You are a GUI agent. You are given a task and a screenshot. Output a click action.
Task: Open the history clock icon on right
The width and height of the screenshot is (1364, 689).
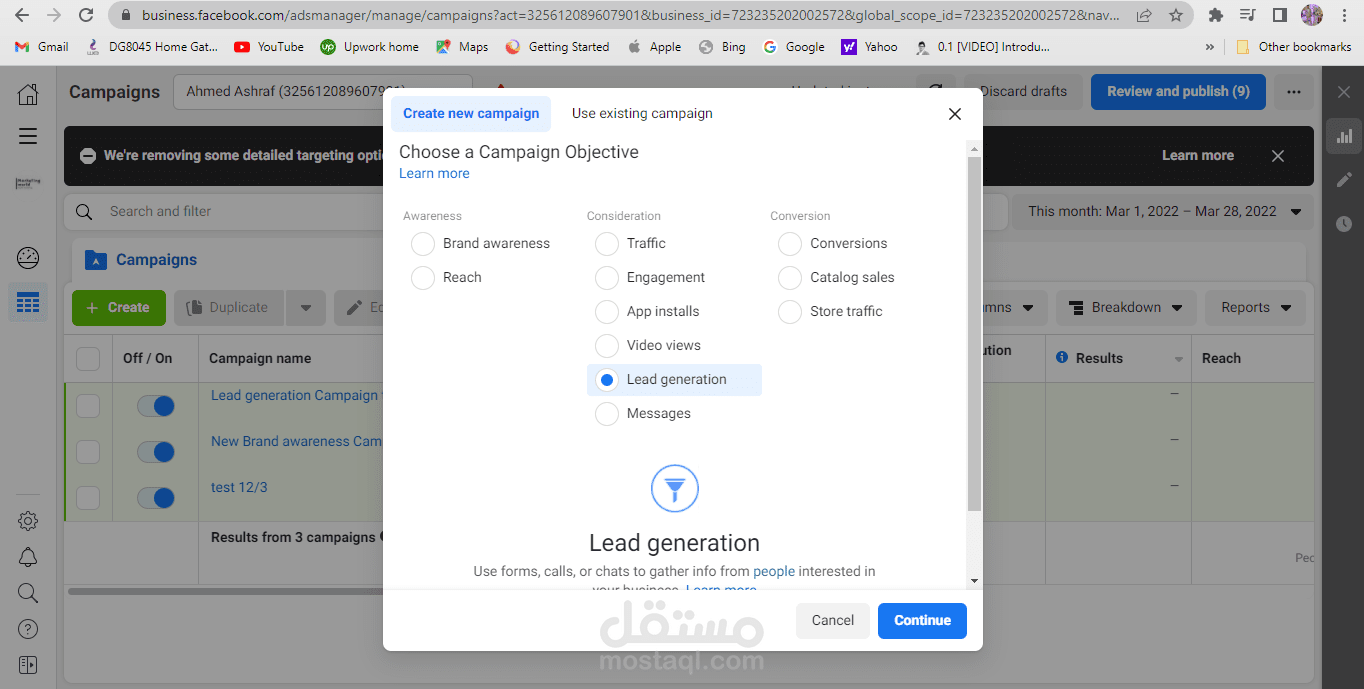pyautogui.click(x=1344, y=224)
